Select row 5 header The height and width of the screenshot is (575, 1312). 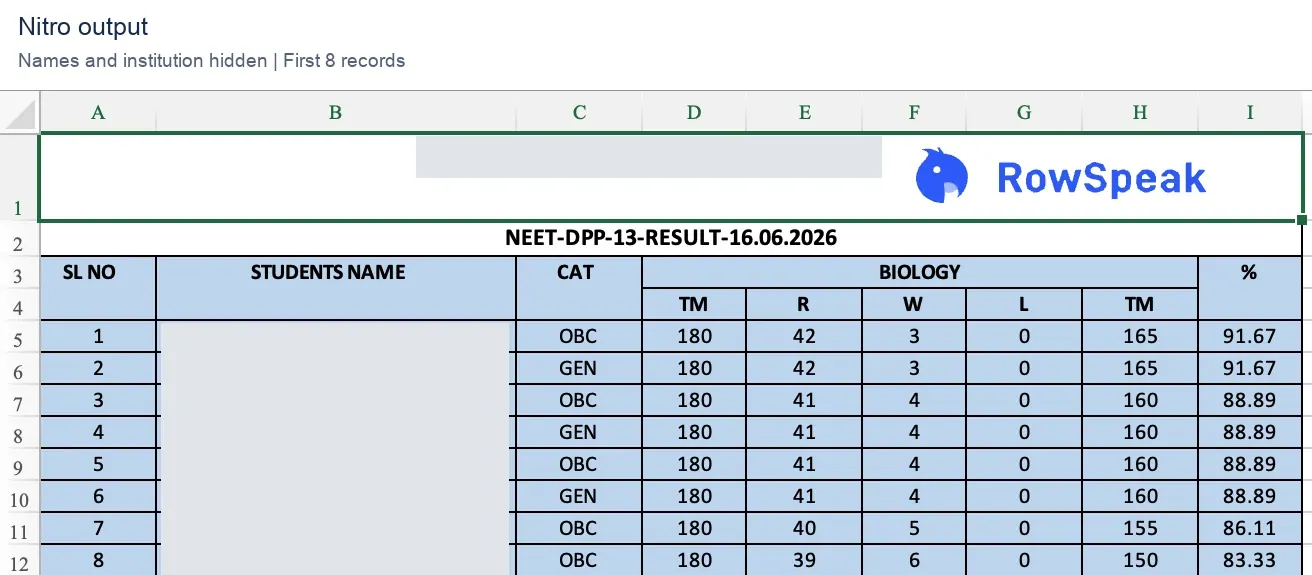coord(19,337)
